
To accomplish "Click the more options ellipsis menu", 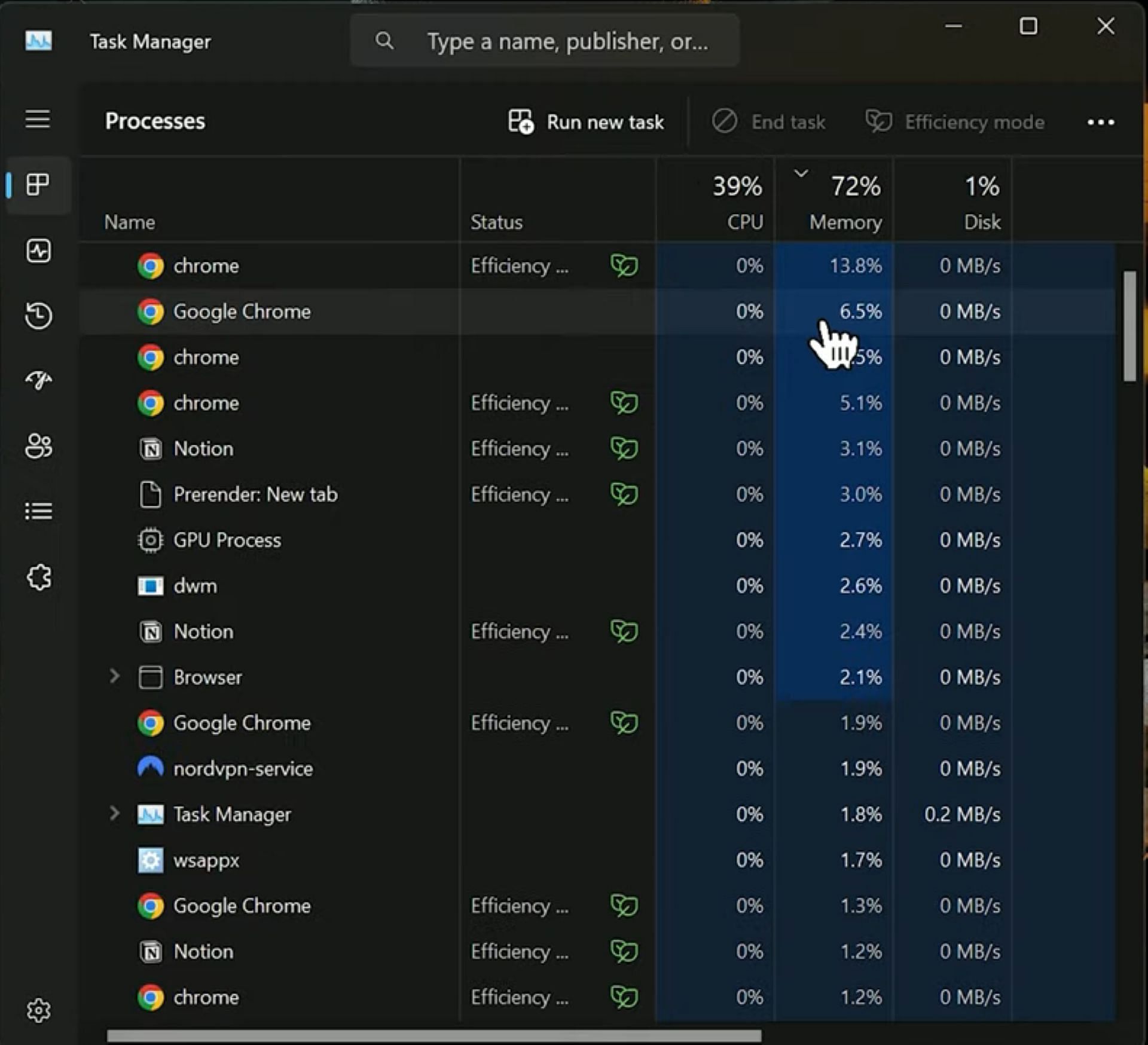I will point(1100,121).
